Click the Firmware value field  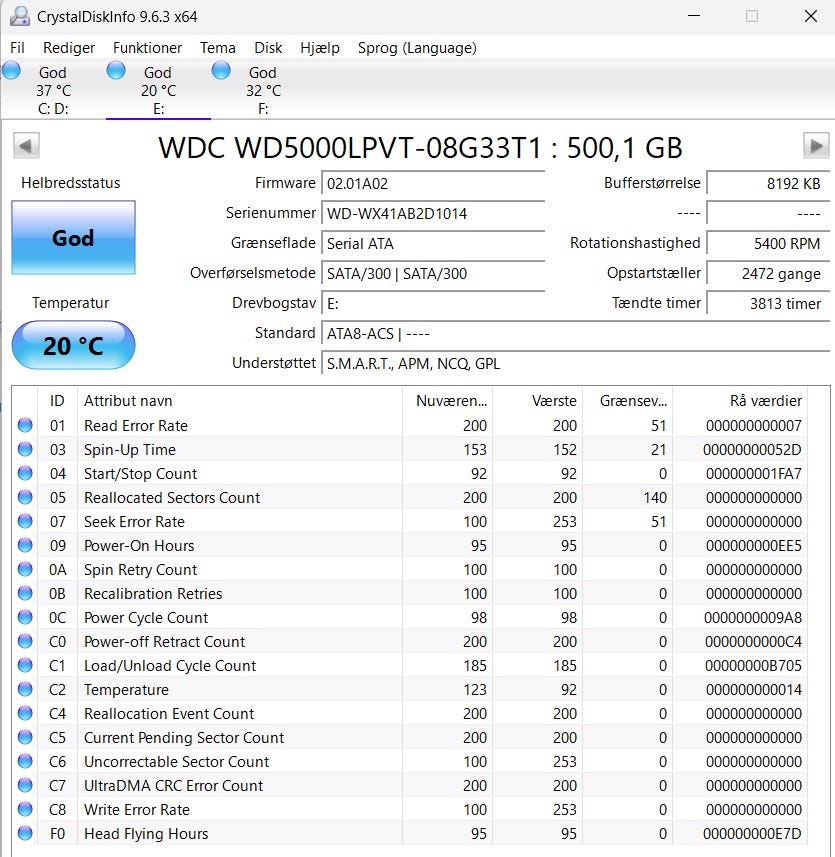pyautogui.click(x=433, y=184)
